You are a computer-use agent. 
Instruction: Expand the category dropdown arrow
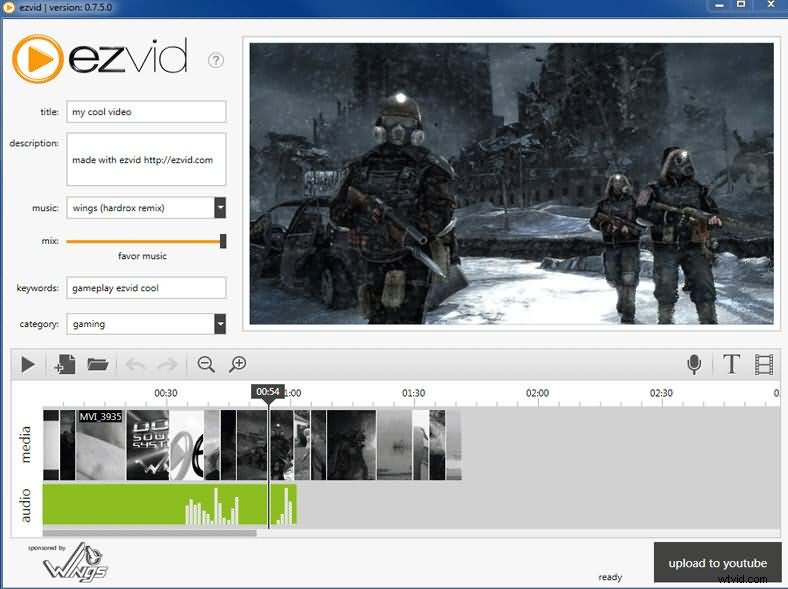220,324
